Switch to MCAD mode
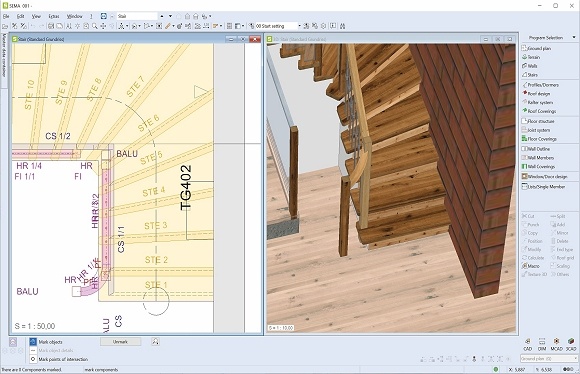The image size is (580, 374). click(x=556, y=344)
